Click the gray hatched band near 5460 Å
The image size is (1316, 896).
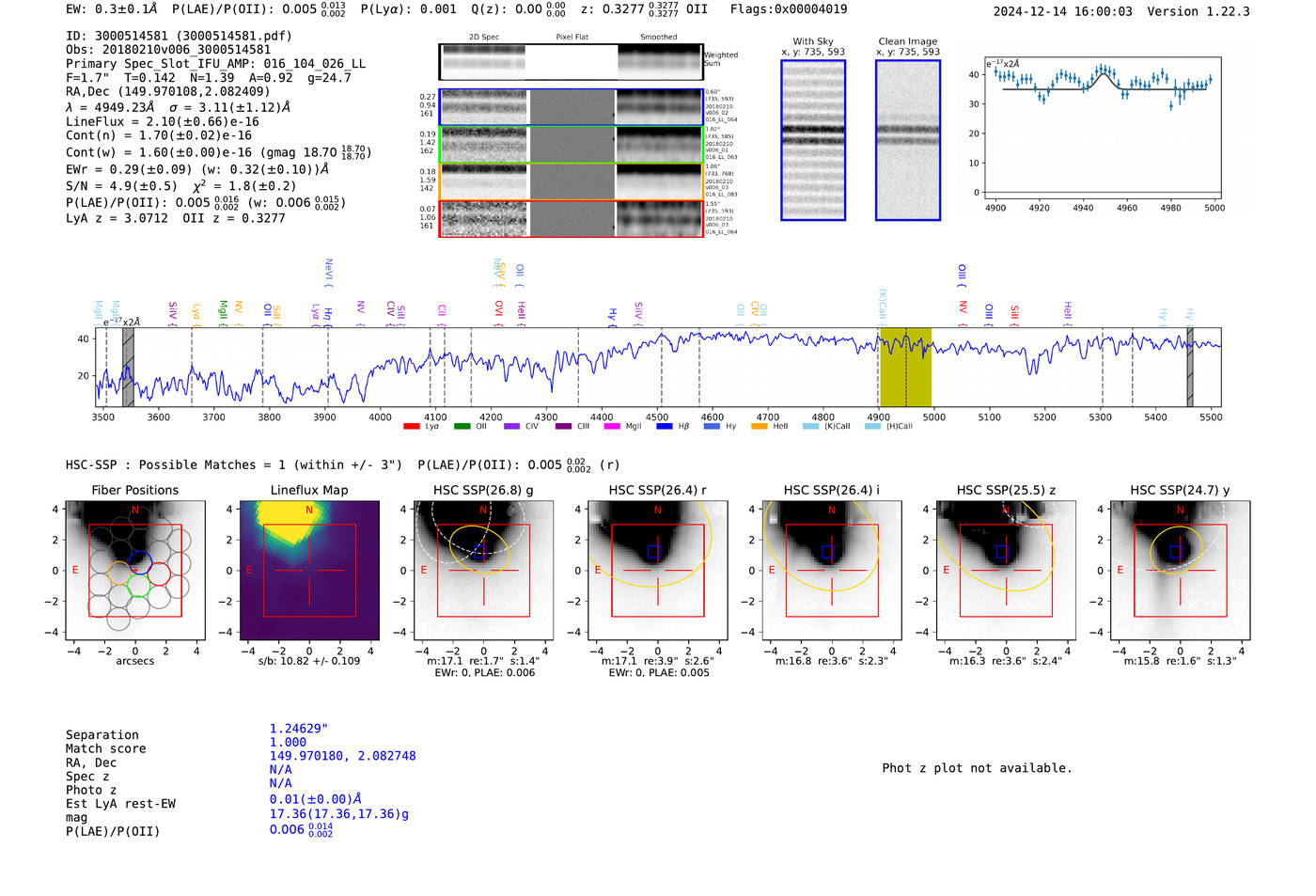point(1190,367)
